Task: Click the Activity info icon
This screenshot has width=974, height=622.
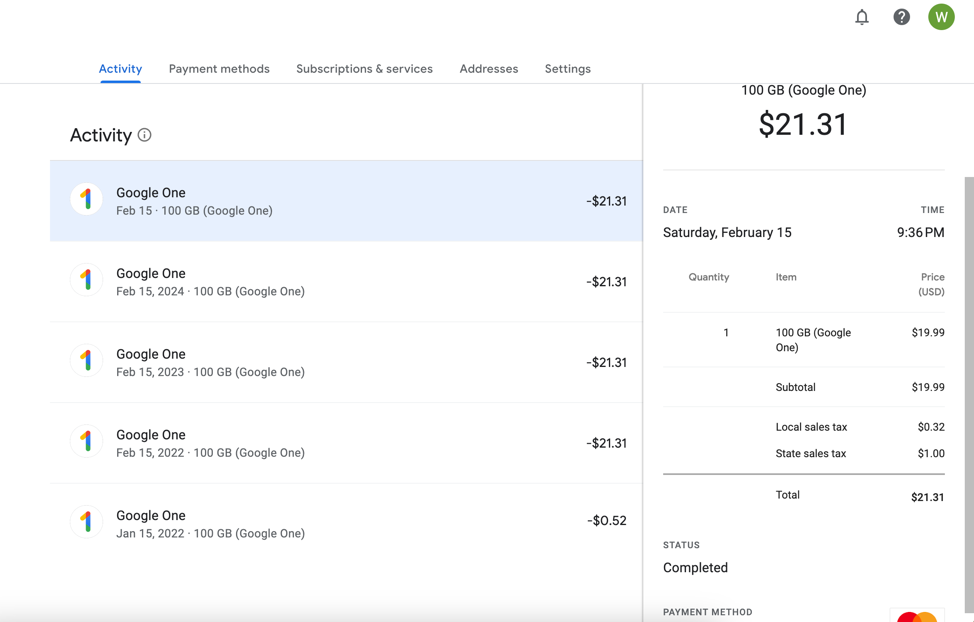Action: pyautogui.click(x=145, y=135)
